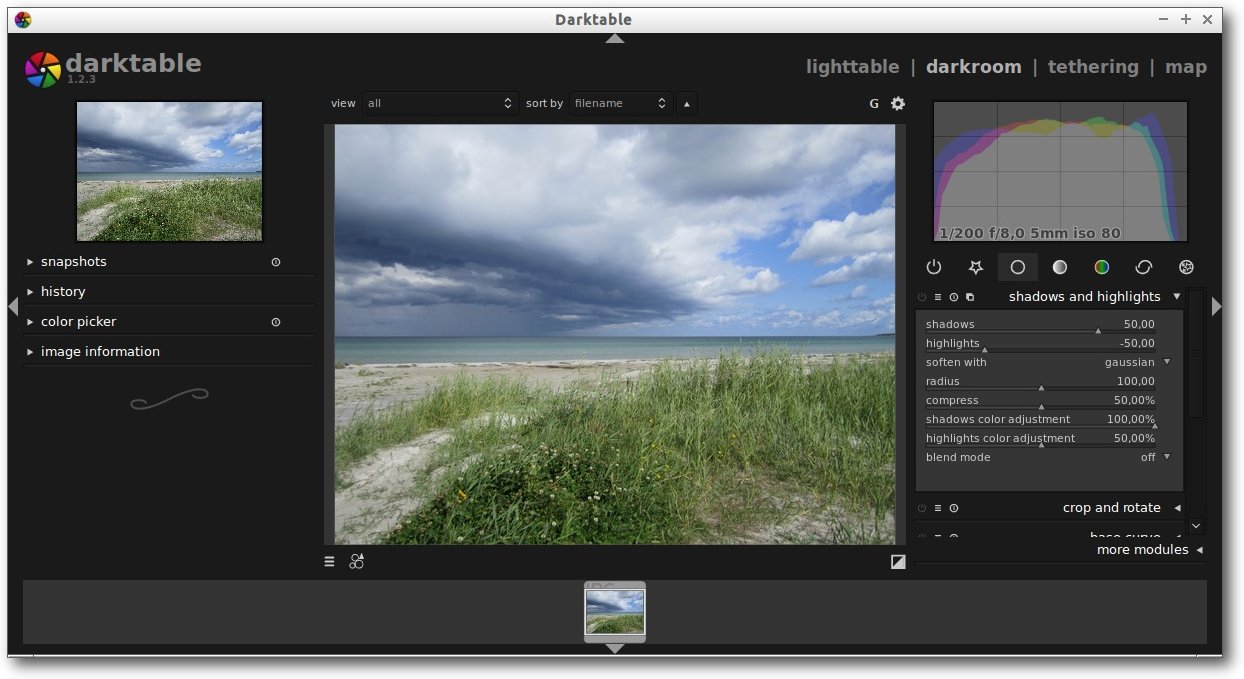Collapse top panel with arrow

(615, 39)
